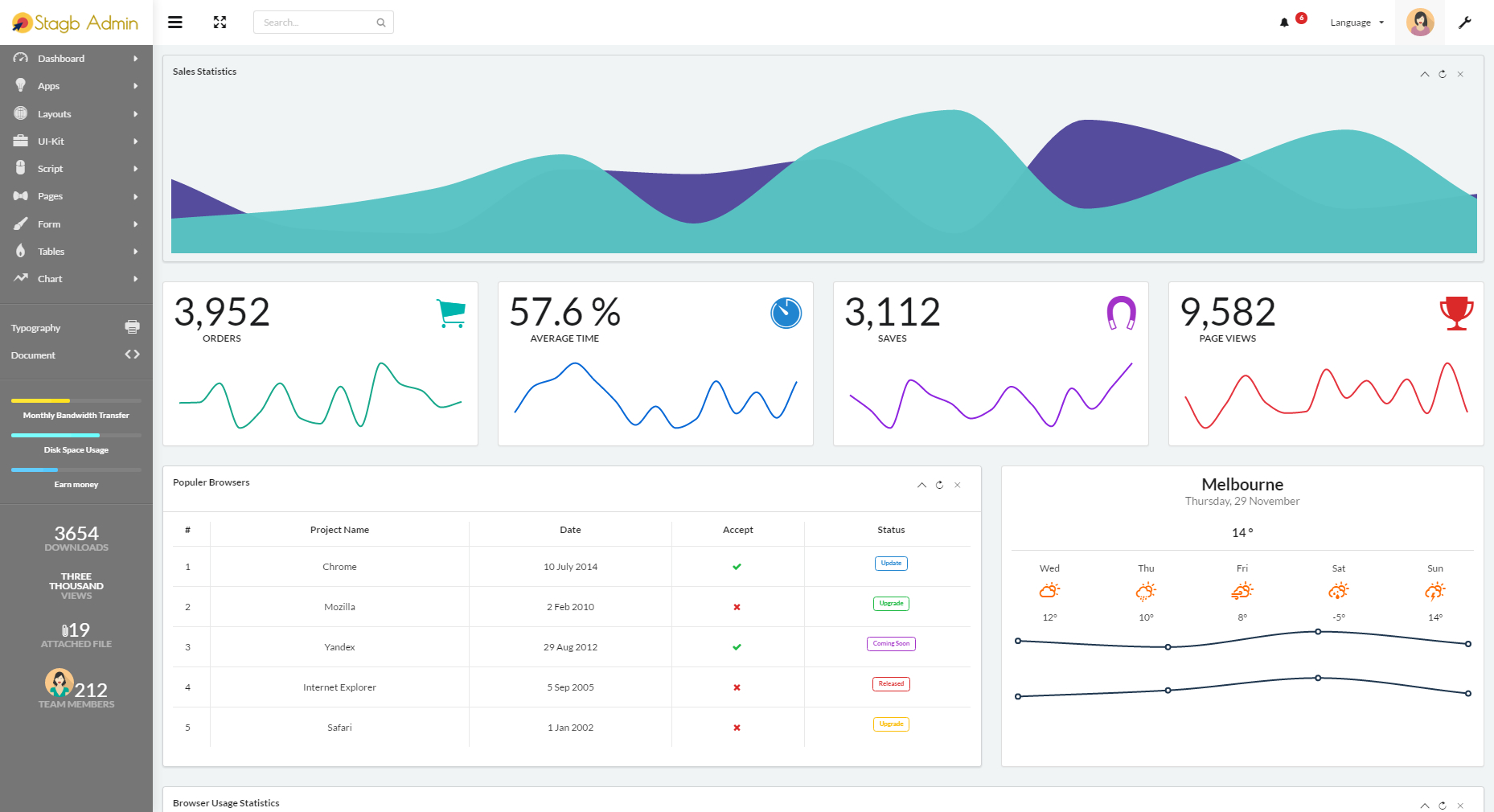Click the Monthly Bandwidth Transfer progress bar
Screen dimensions: 1494x812
coord(76,400)
